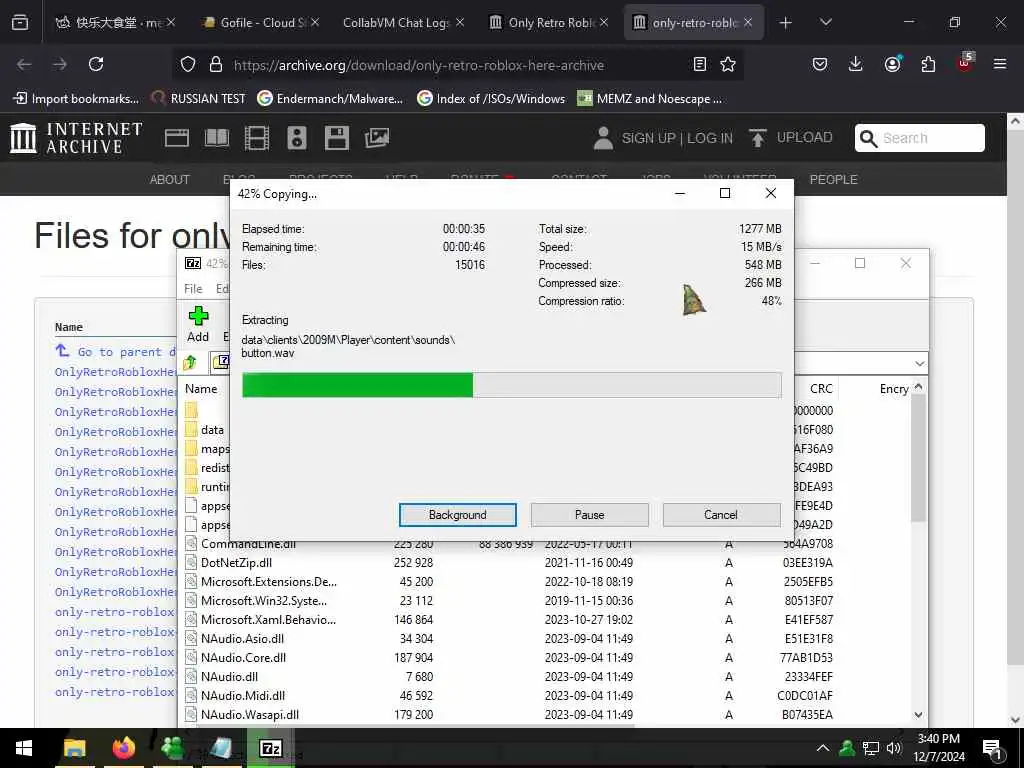Select the data folder in 7-Zip
Image resolution: width=1024 pixels, height=768 pixels.
212,430
